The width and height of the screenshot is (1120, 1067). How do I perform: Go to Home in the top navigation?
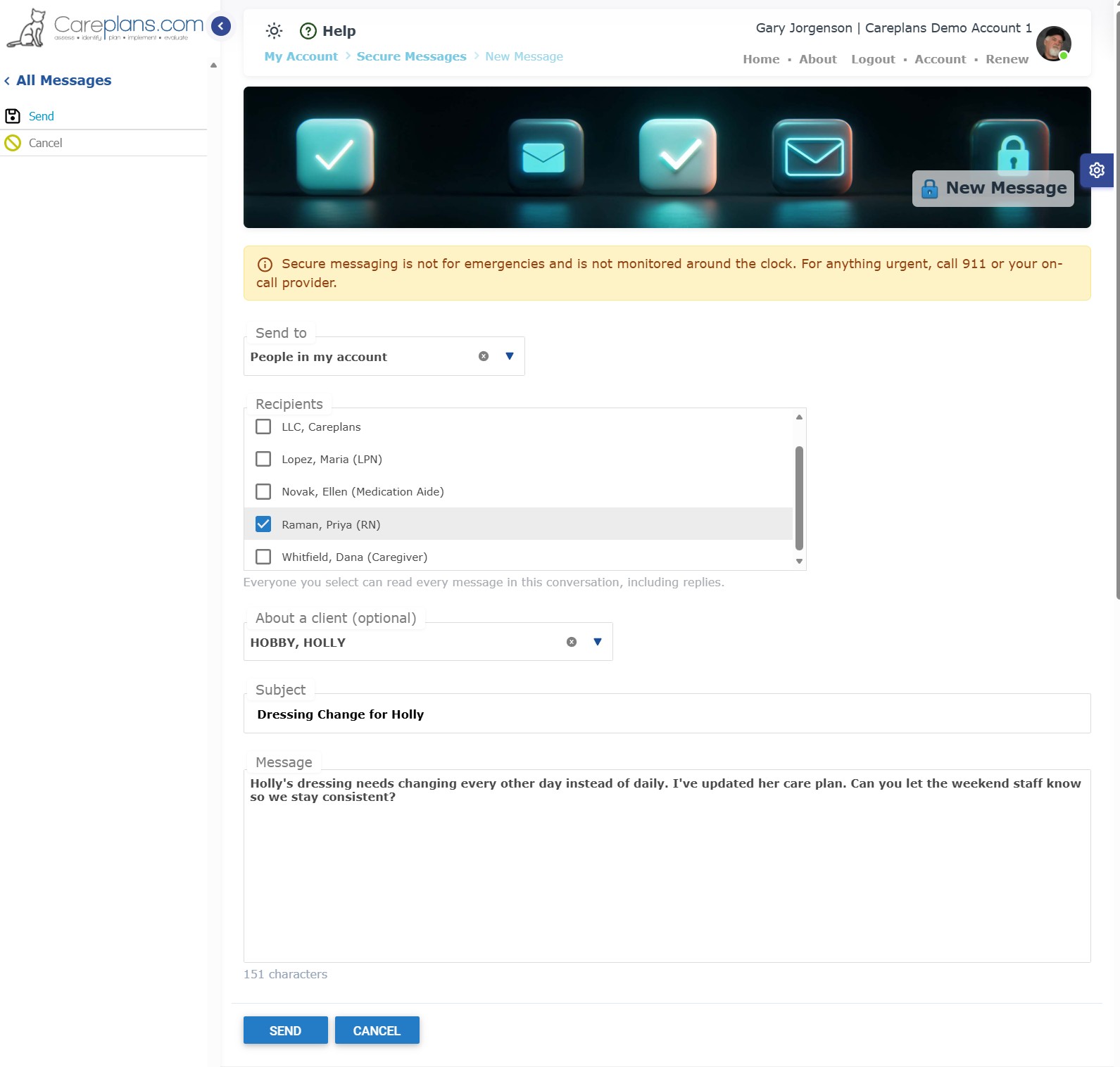[761, 59]
